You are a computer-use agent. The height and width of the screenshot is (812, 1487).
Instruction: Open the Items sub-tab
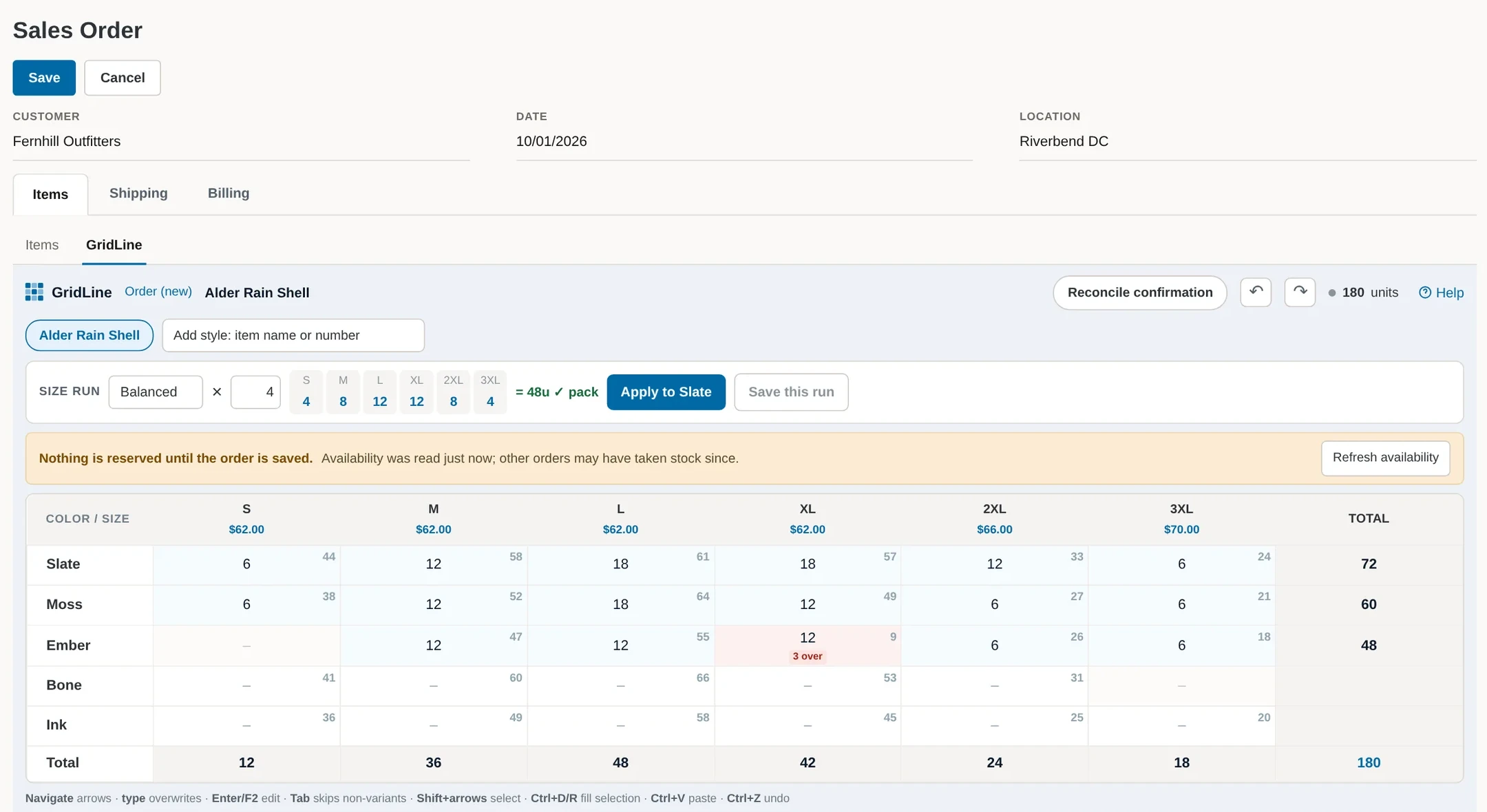pos(42,245)
